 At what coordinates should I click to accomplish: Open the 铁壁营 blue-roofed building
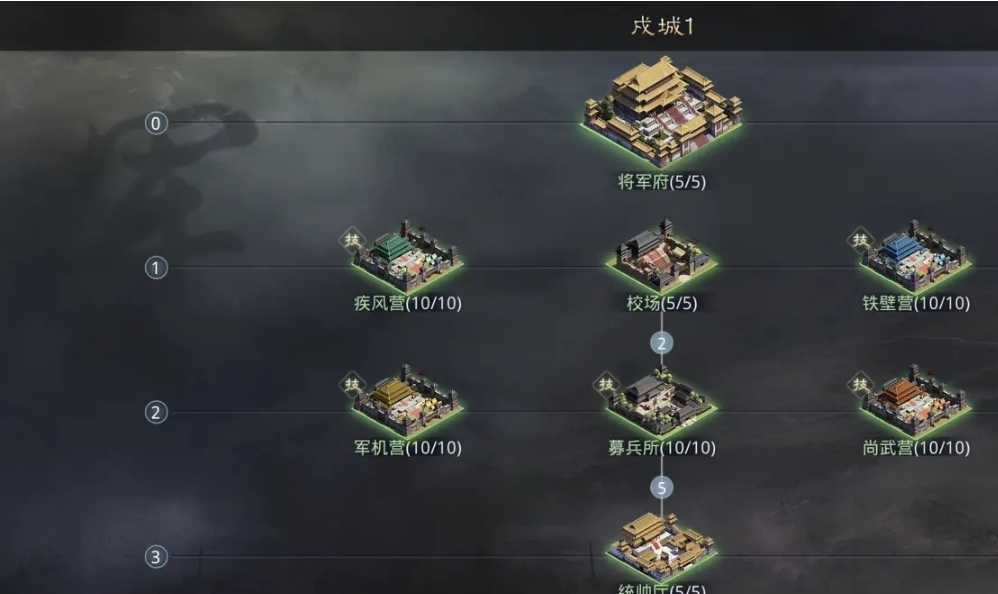click(x=916, y=256)
